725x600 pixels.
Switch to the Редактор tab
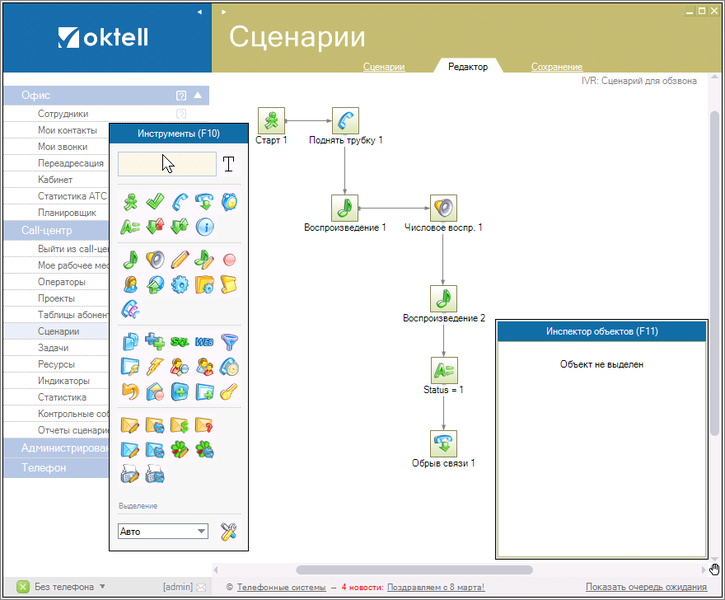pos(468,67)
